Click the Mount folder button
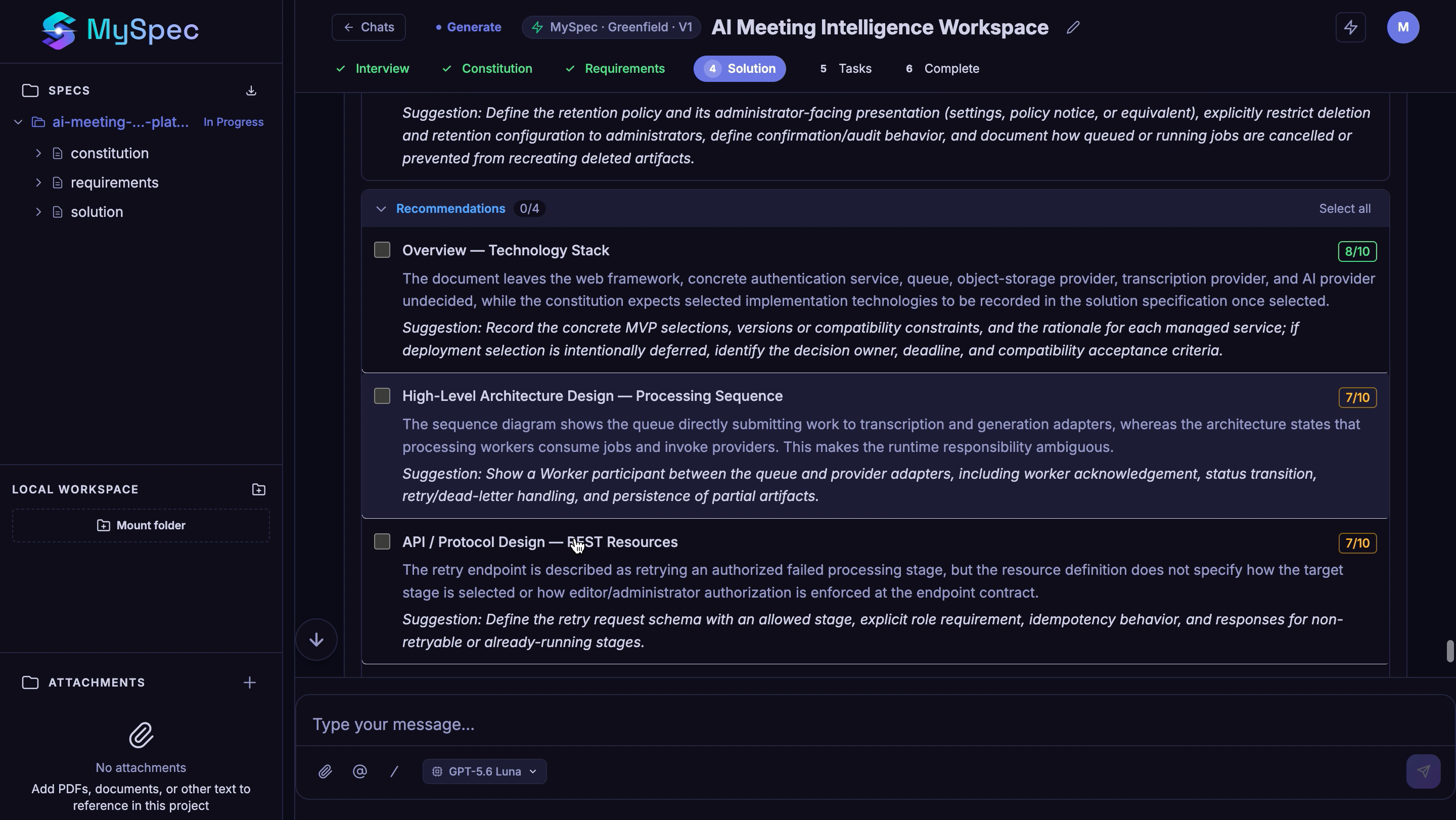Image resolution: width=1456 pixels, height=820 pixels. [141, 526]
